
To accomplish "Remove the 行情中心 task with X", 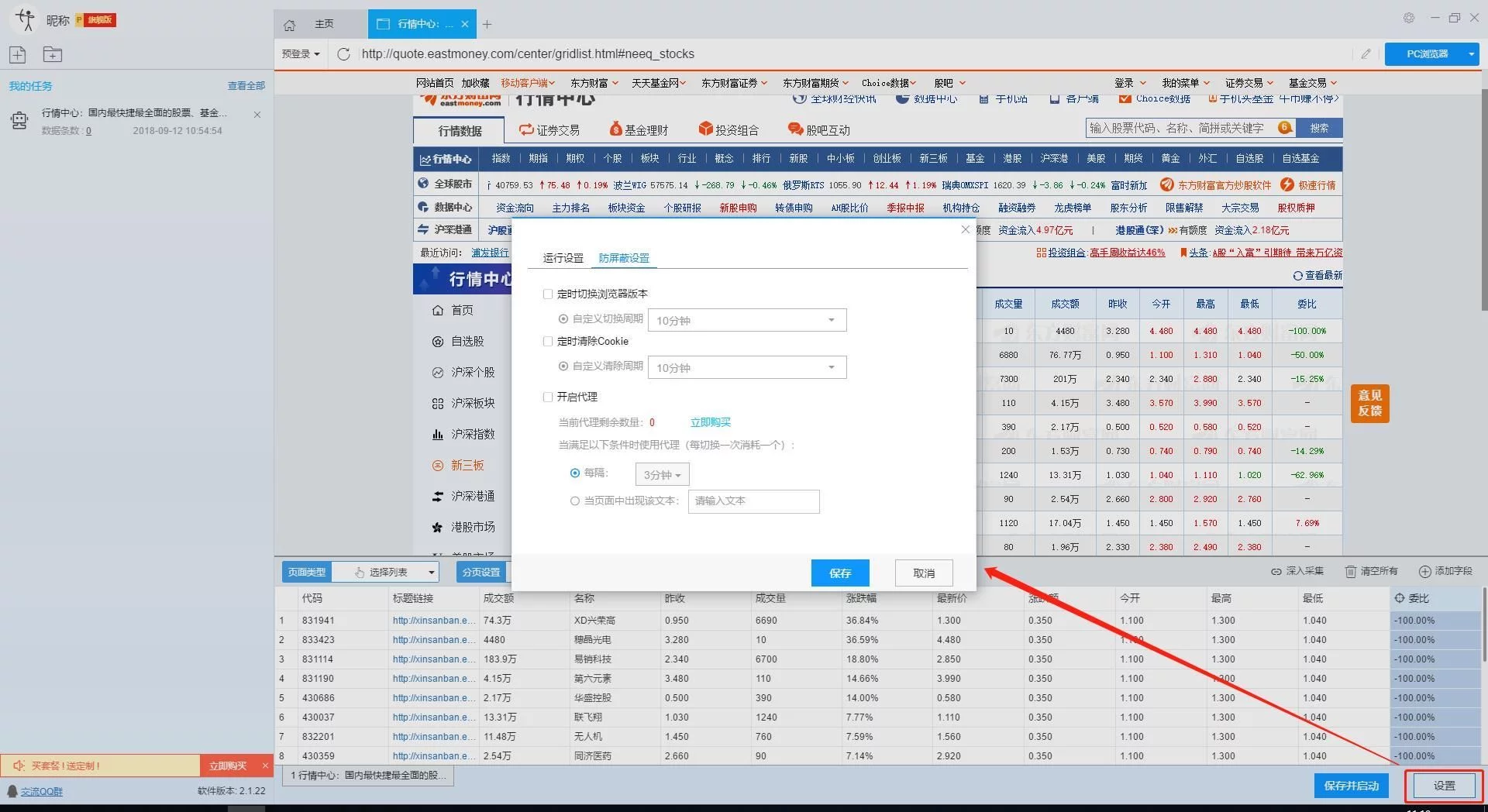I will (257, 115).
